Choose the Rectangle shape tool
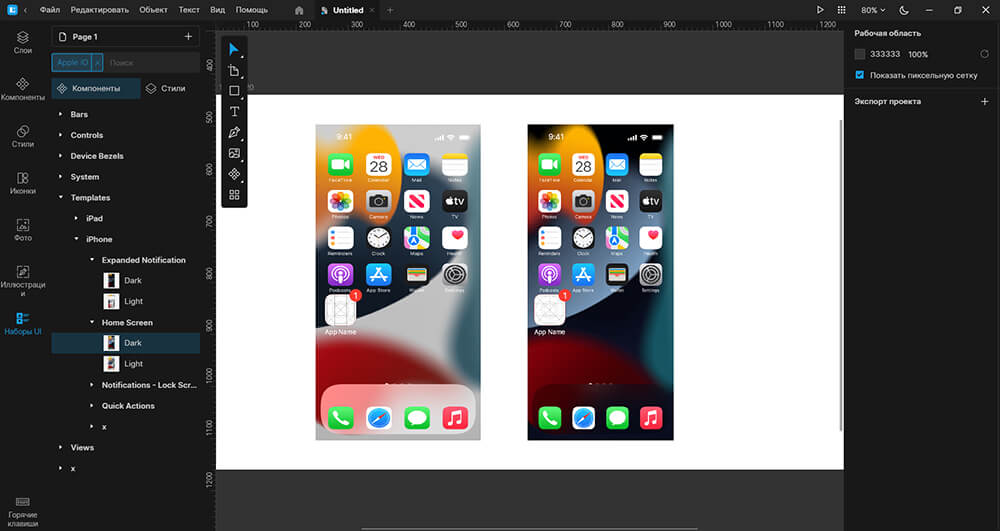This screenshot has width=1000, height=531. click(x=234, y=91)
